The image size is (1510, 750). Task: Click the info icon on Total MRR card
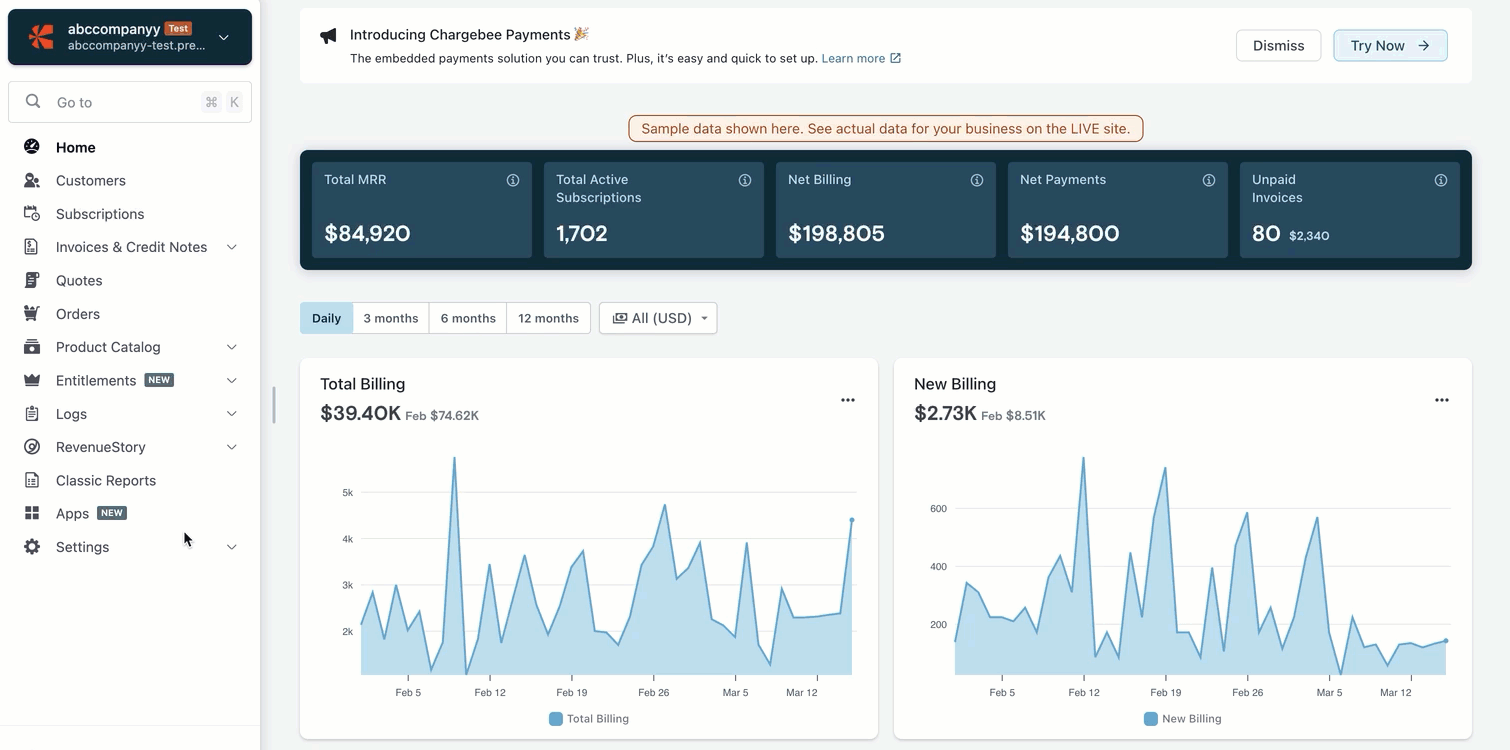pyautogui.click(x=513, y=181)
